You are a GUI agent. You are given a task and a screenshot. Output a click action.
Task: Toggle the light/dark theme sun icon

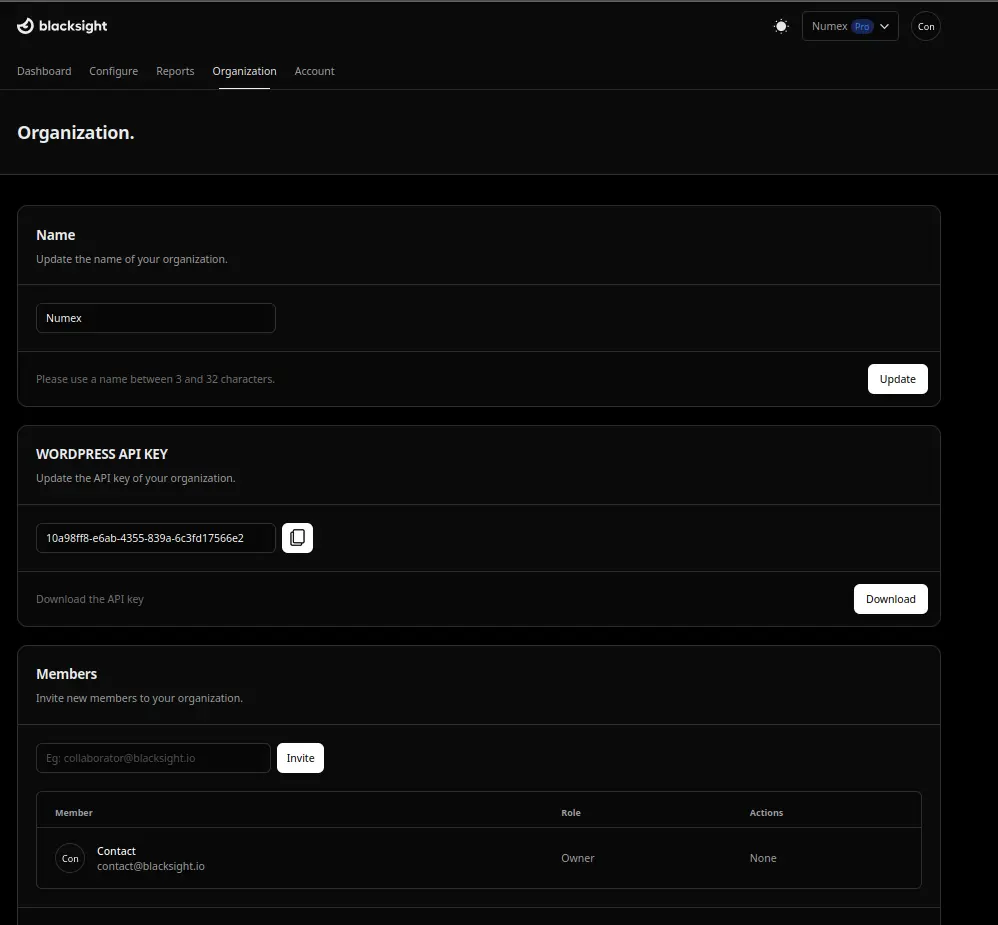781,26
